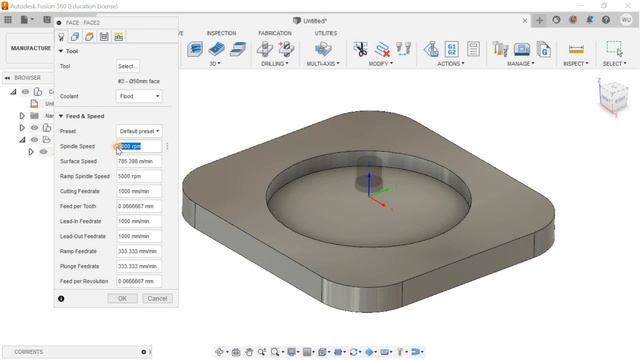
Task: Open the Multi-Axis dropdown menu
Action: coord(323,64)
